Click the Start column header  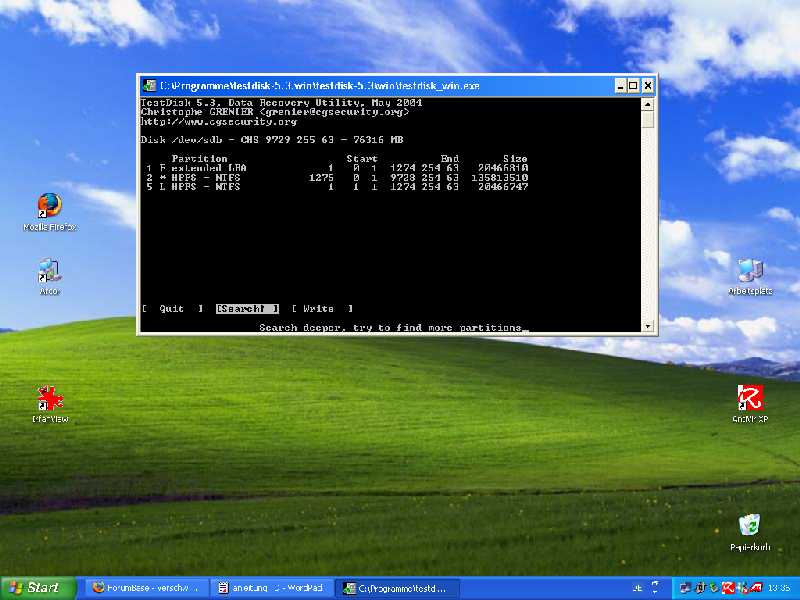(x=362, y=158)
